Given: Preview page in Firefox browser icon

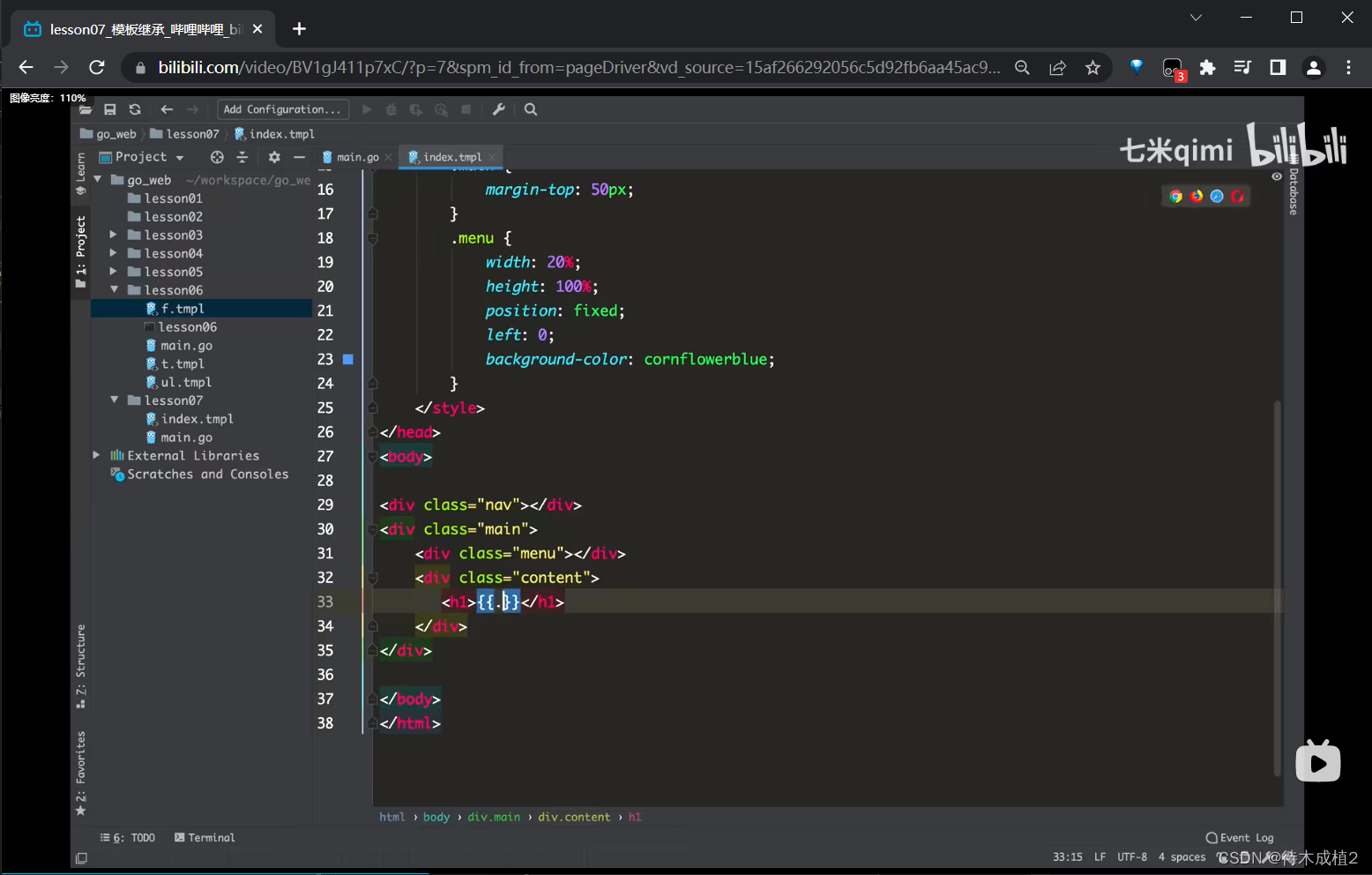Looking at the screenshot, I should pyautogui.click(x=1197, y=196).
